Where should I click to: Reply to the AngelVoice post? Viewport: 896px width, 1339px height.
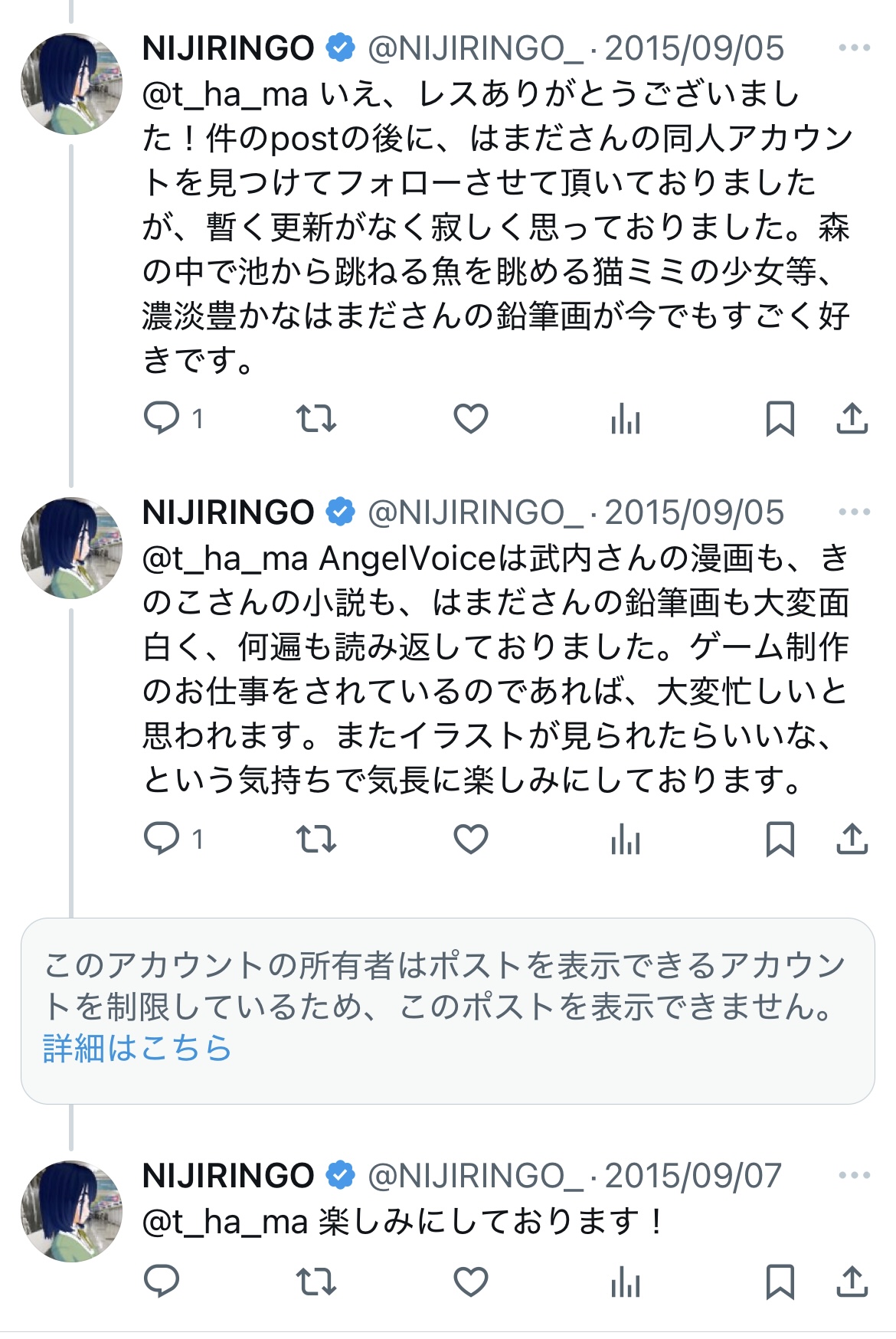coord(162,839)
